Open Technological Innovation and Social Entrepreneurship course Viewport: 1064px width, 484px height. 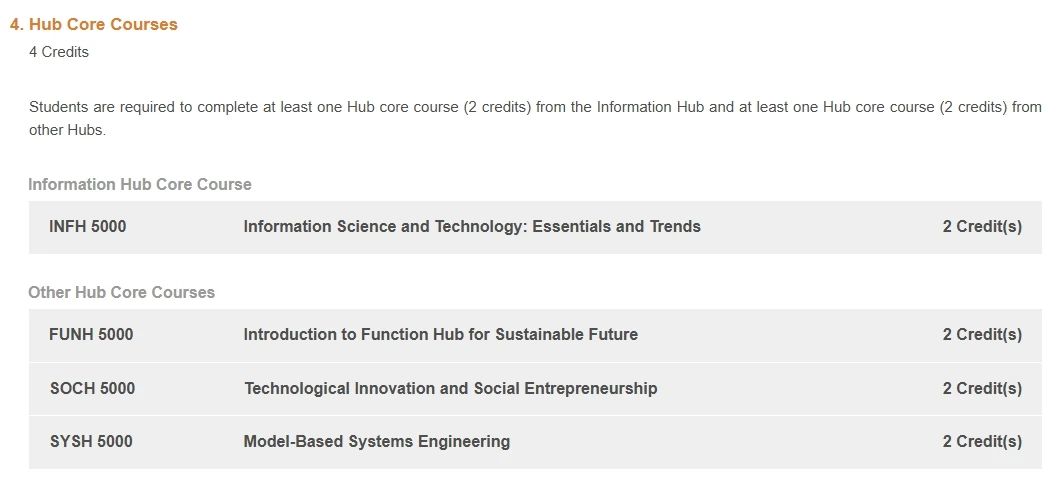point(450,388)
